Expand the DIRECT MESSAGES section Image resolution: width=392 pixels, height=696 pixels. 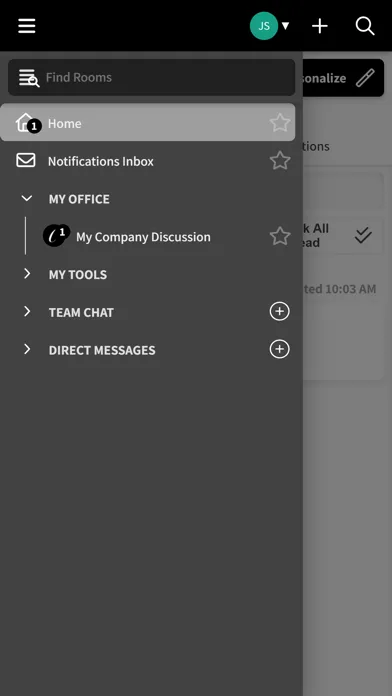click(x=27, y=349)
